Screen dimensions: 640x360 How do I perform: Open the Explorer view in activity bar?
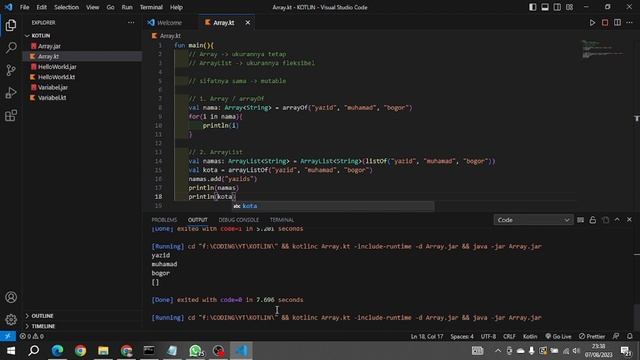(11, 25)
